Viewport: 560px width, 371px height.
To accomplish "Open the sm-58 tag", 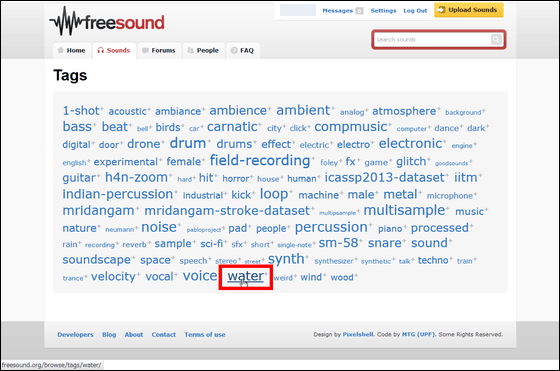I will (338, 243).
